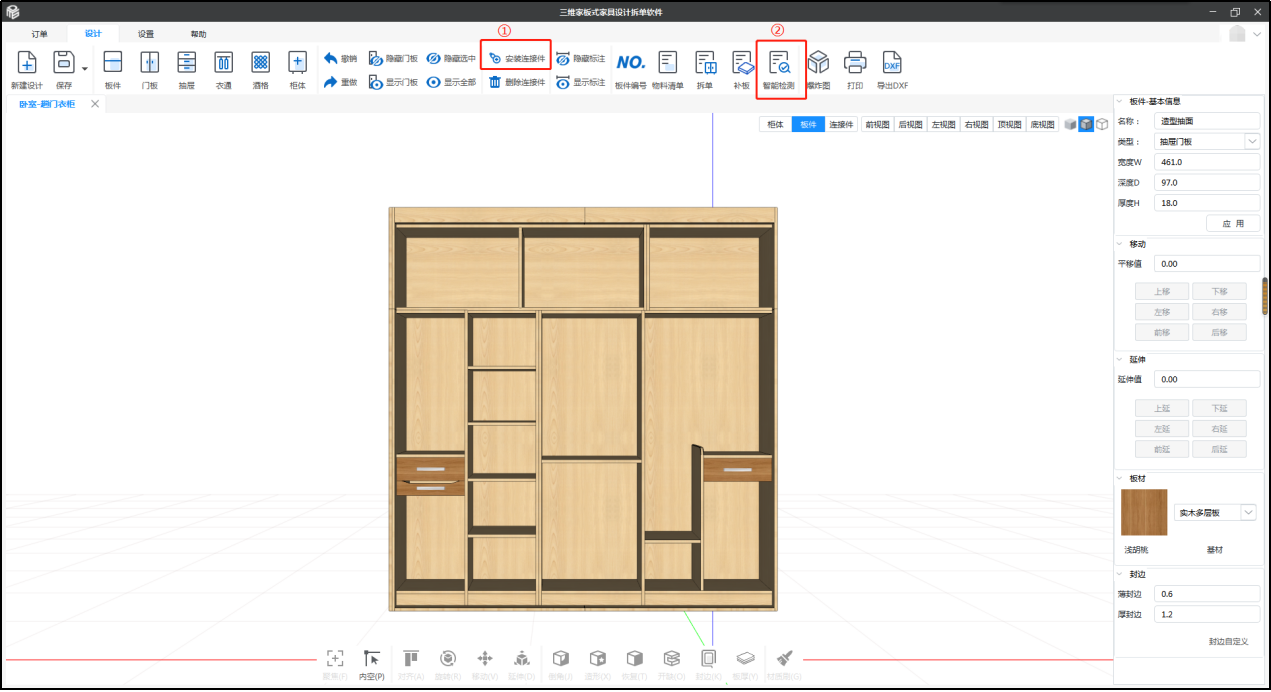Click the 聚焦(F) focus tool

pos(335,663)
